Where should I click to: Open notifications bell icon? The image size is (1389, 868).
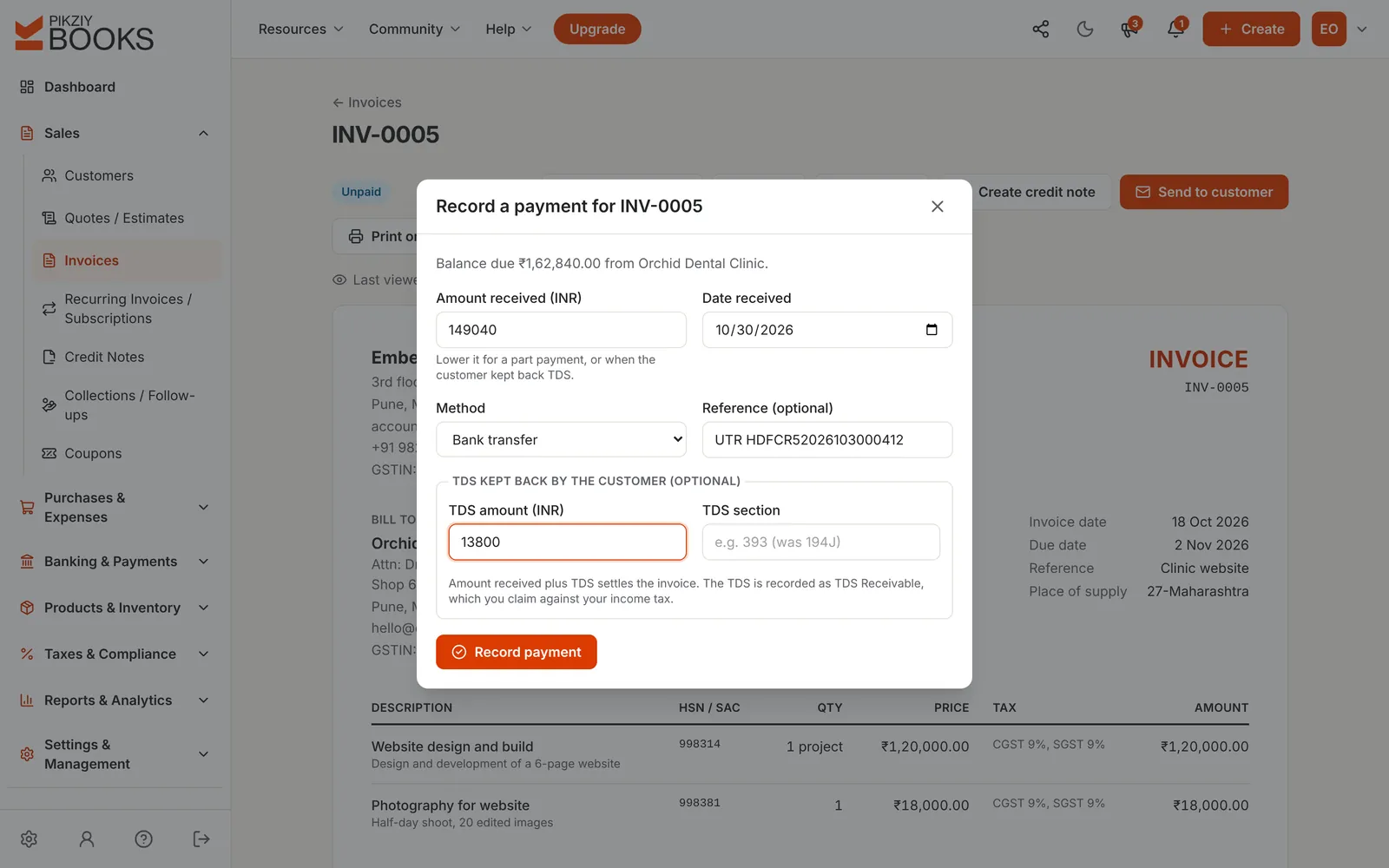pos(1175,29)
